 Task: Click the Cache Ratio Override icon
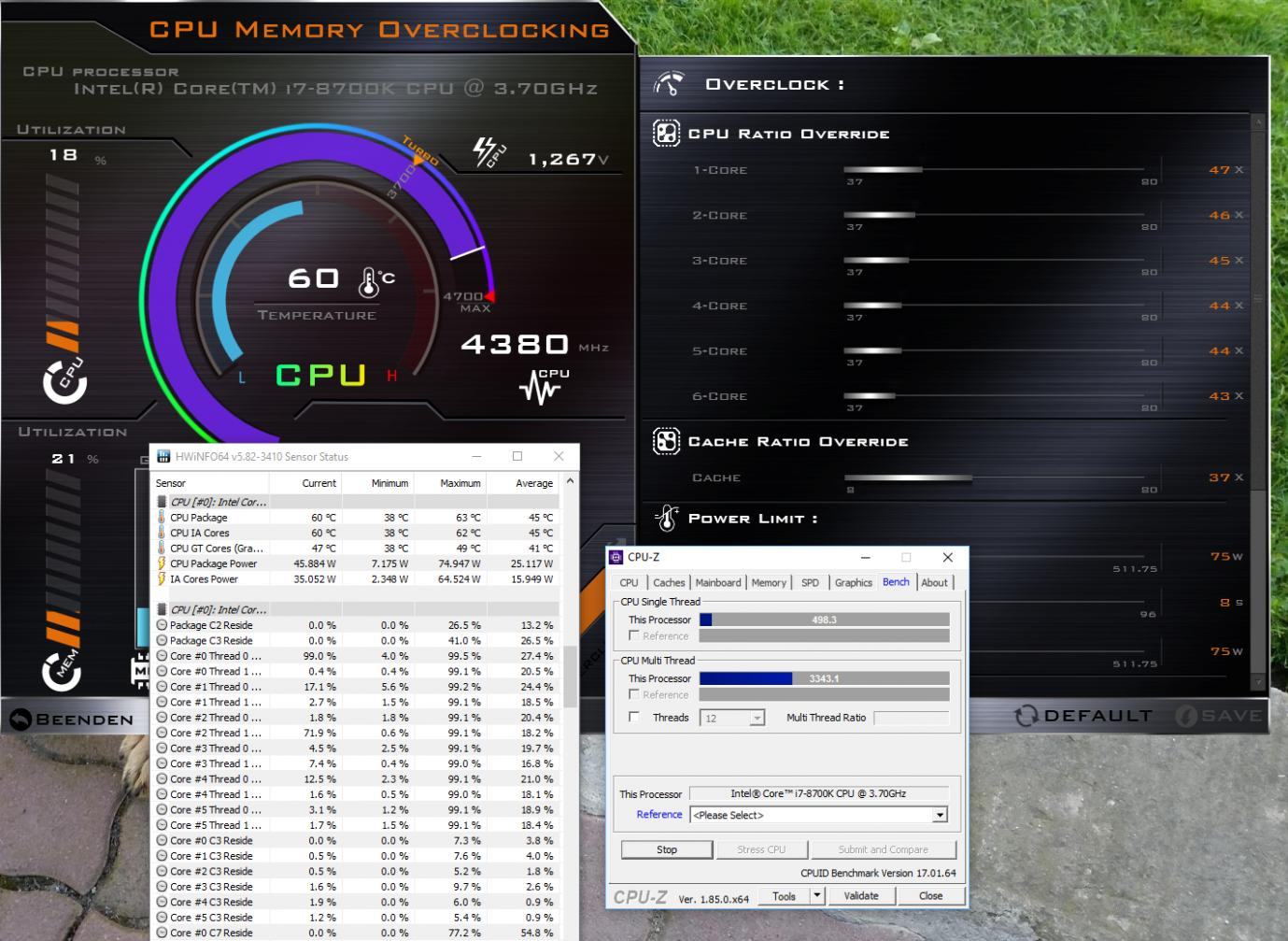click(666, 441)
